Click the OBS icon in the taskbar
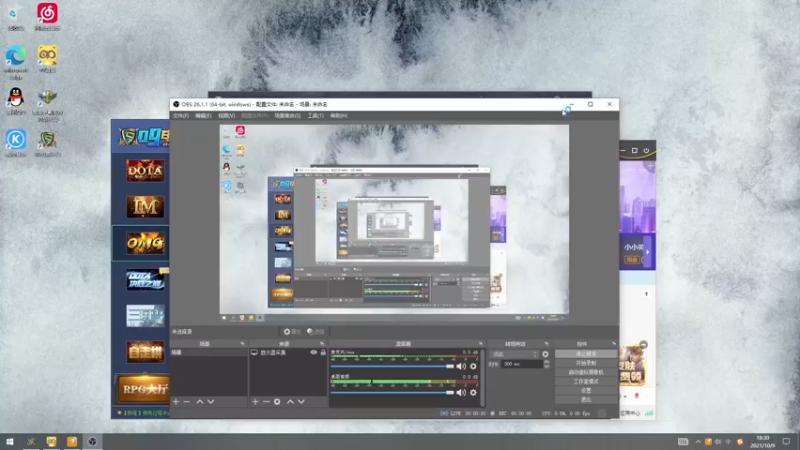The width and height of the screenshot is (800, 450). (92, 442)
